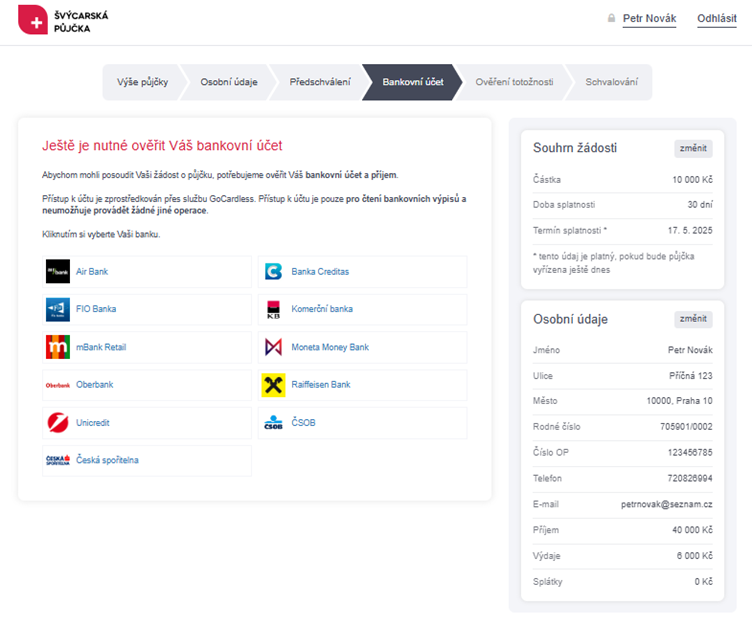Click Splátky value 0 Kč

point(704,581)
